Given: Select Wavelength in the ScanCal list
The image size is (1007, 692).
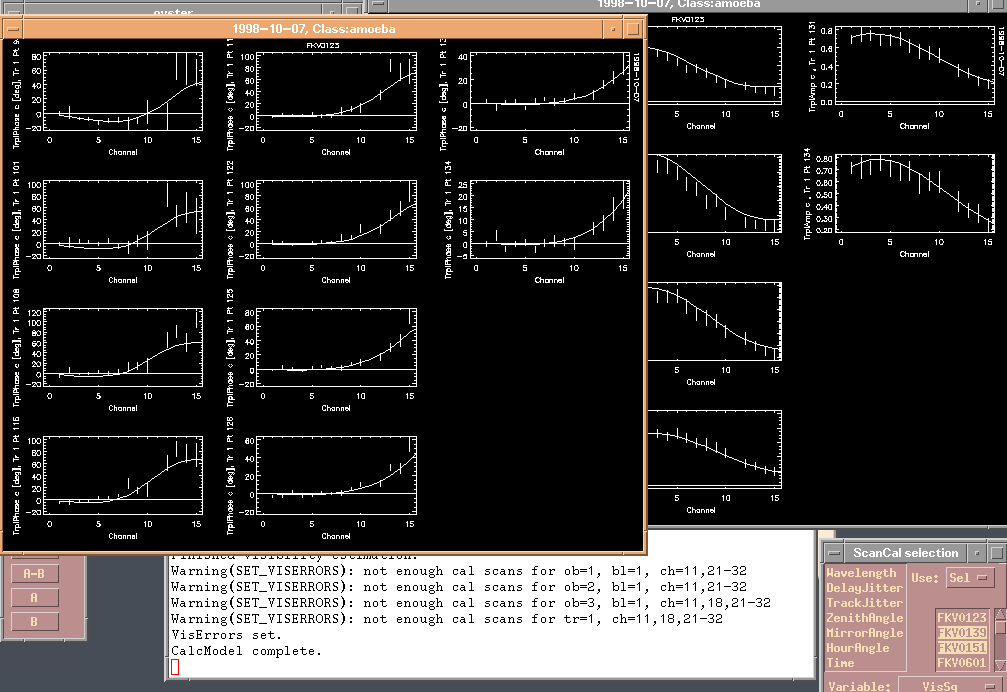Looking at the screenshot, I should (x=861, y=573).
